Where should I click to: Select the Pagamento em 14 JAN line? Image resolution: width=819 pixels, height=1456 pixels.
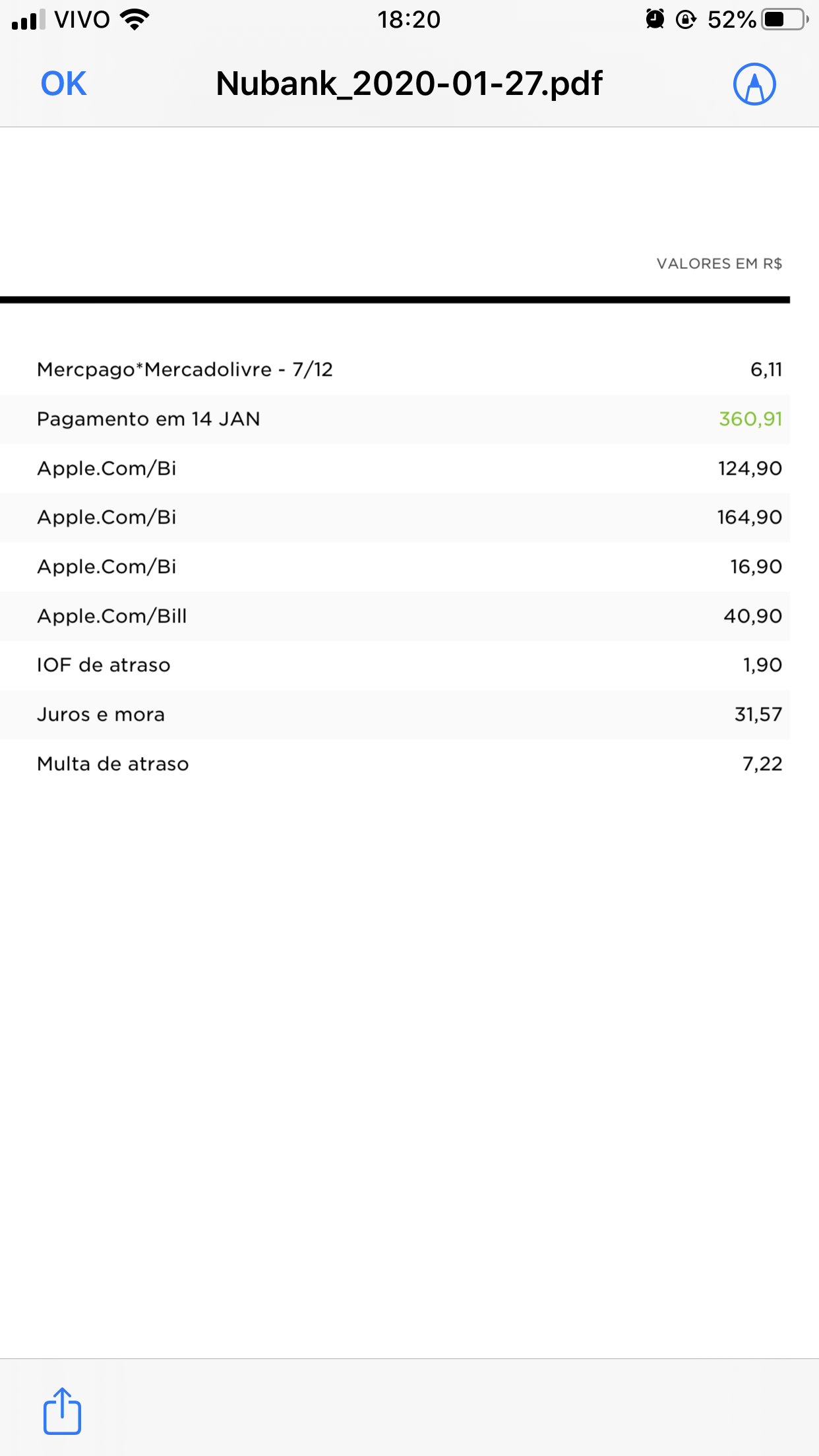pyautogui.click(x=148, y=419)
